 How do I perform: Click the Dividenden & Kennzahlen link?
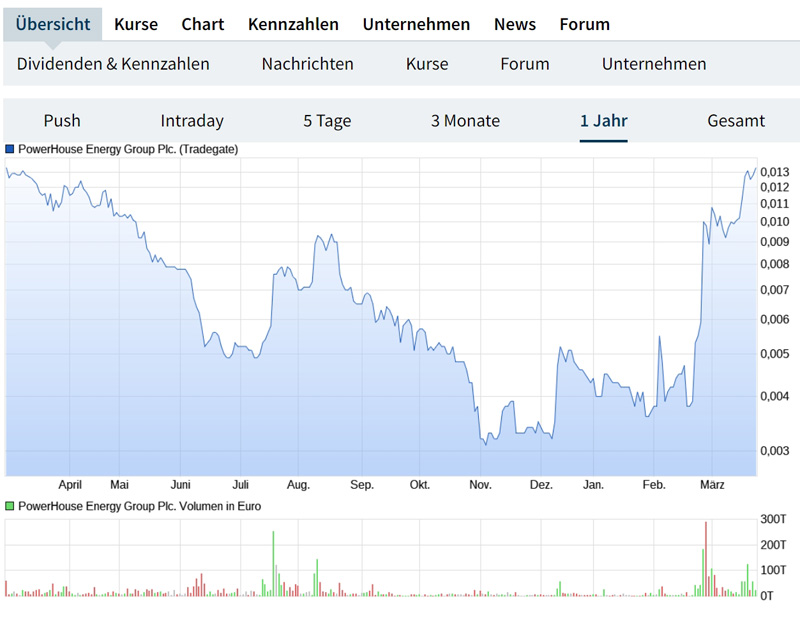coord(113,64)
